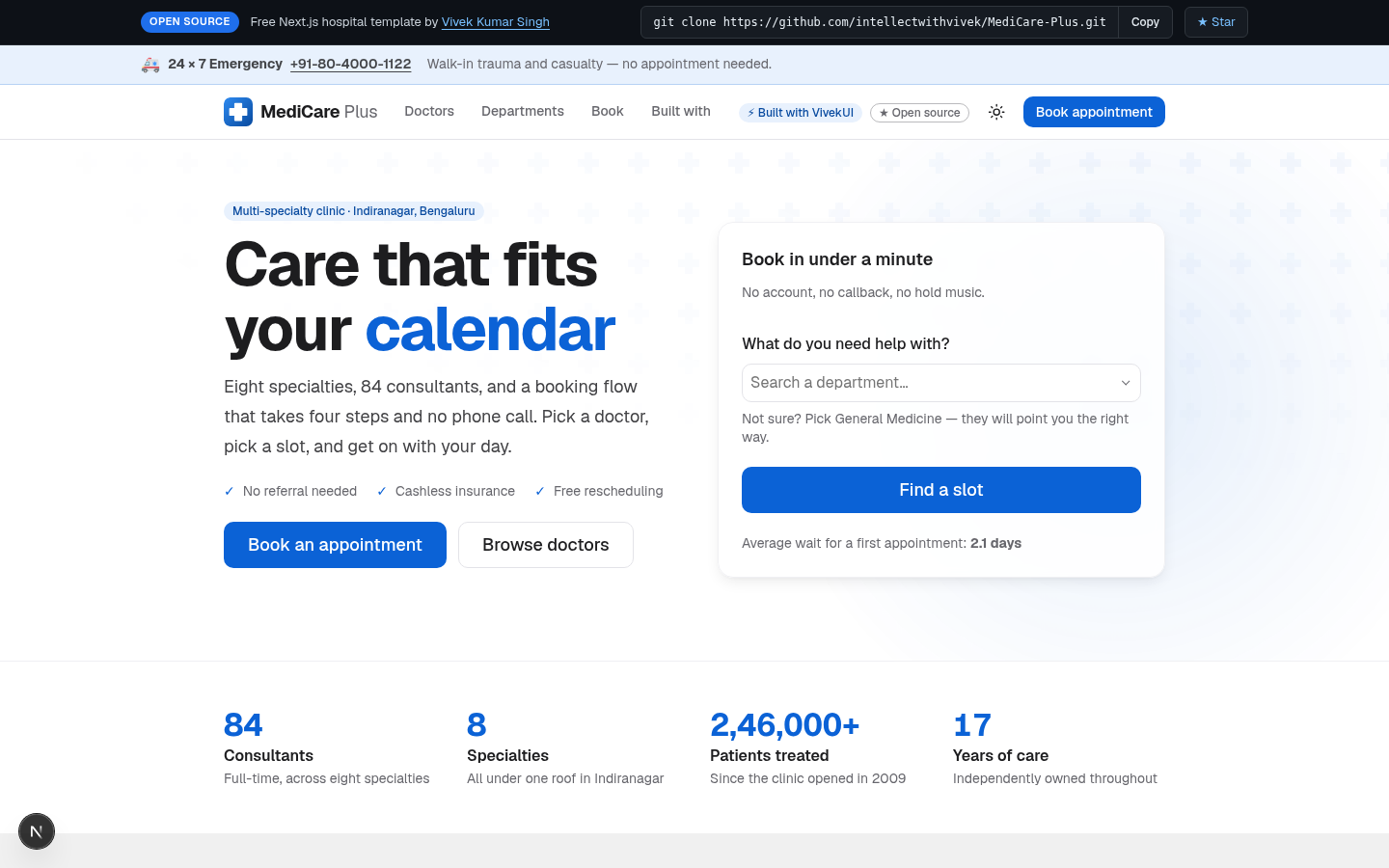
Task: Click the Star GitHub button
Action: [1216, 22]
